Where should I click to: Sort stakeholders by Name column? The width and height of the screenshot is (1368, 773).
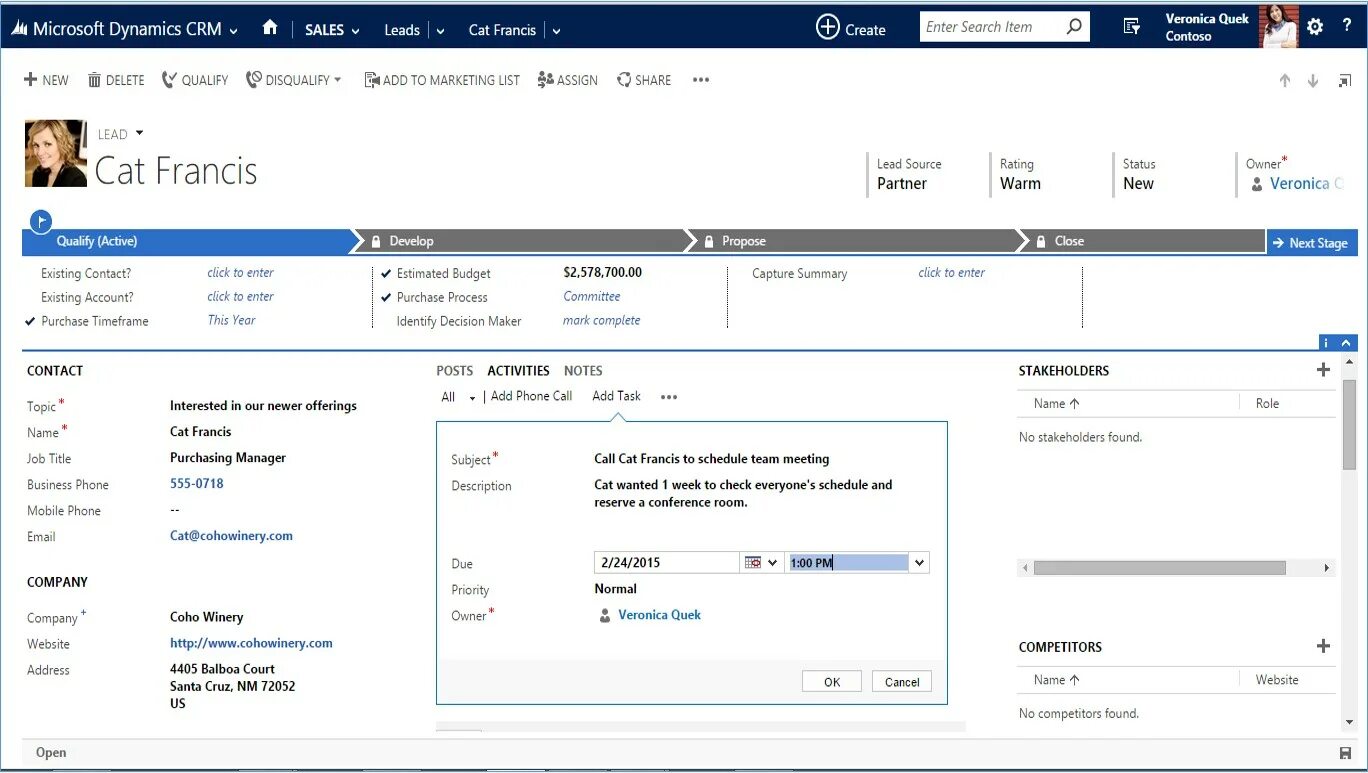point(1057,403)
